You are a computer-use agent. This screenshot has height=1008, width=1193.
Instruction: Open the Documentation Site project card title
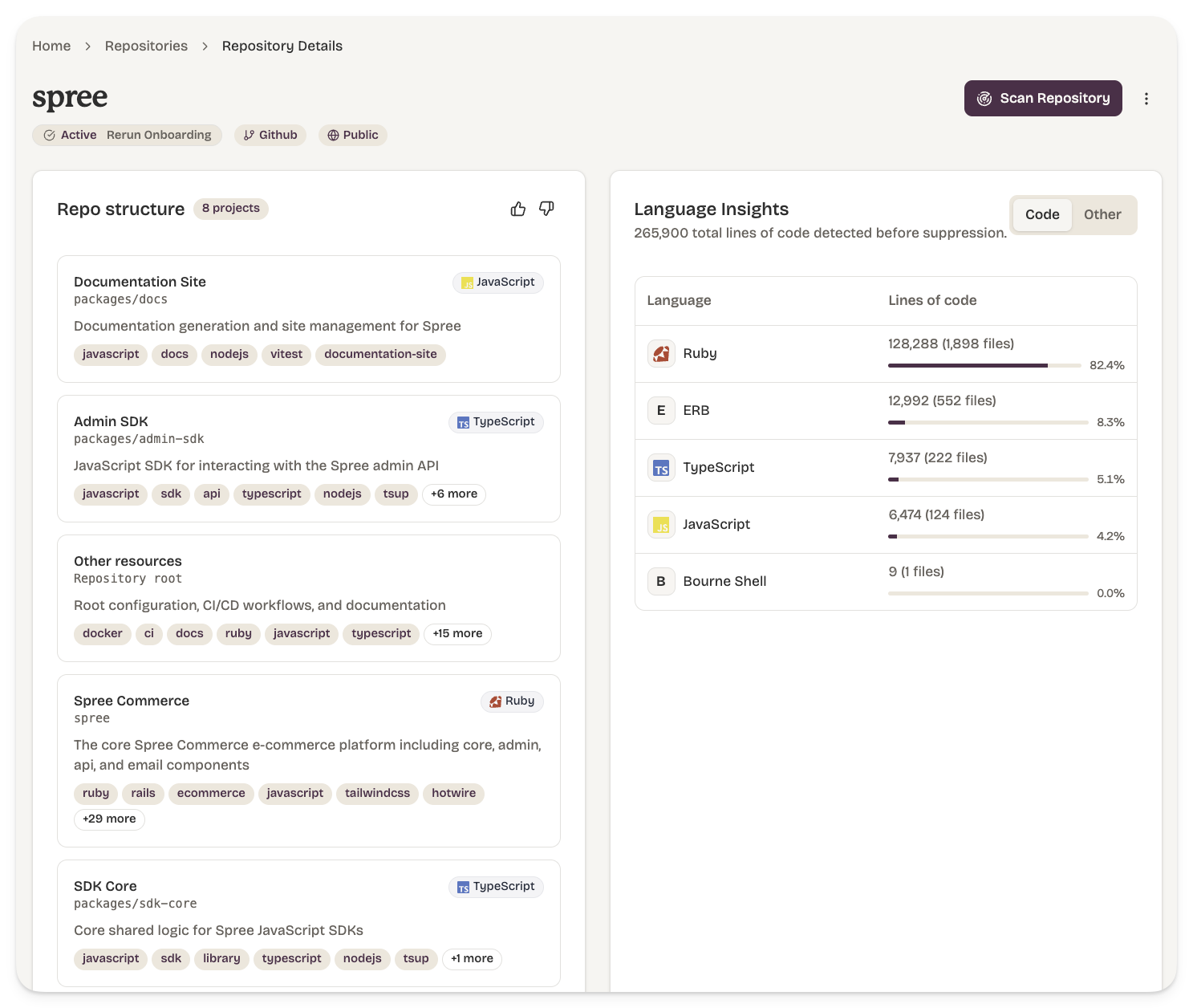coord(140,282)
